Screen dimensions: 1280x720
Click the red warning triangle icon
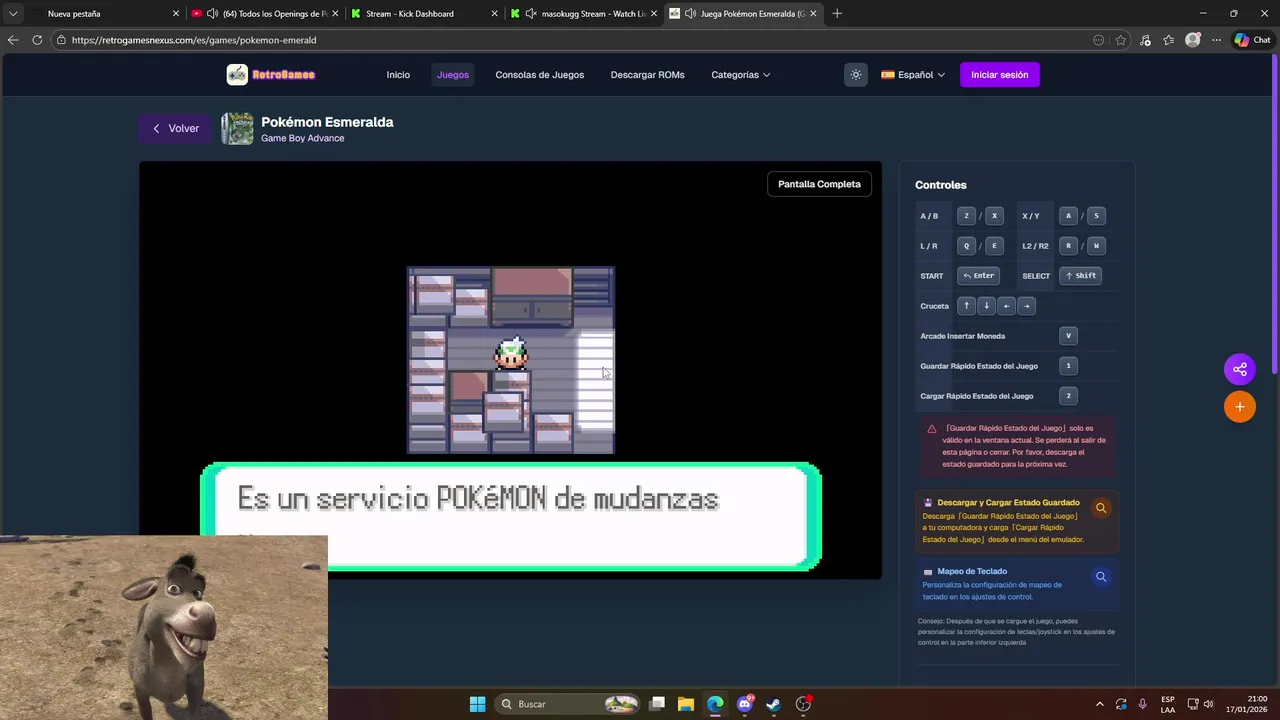(932, 429)
